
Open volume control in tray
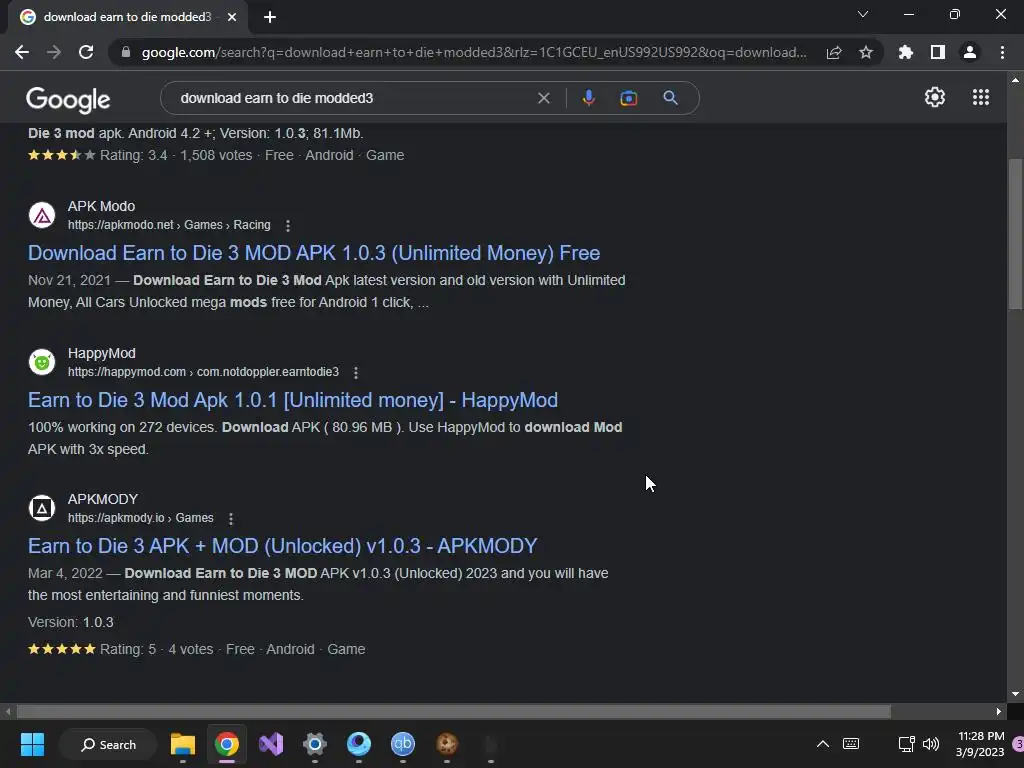(x=931, y=744)
